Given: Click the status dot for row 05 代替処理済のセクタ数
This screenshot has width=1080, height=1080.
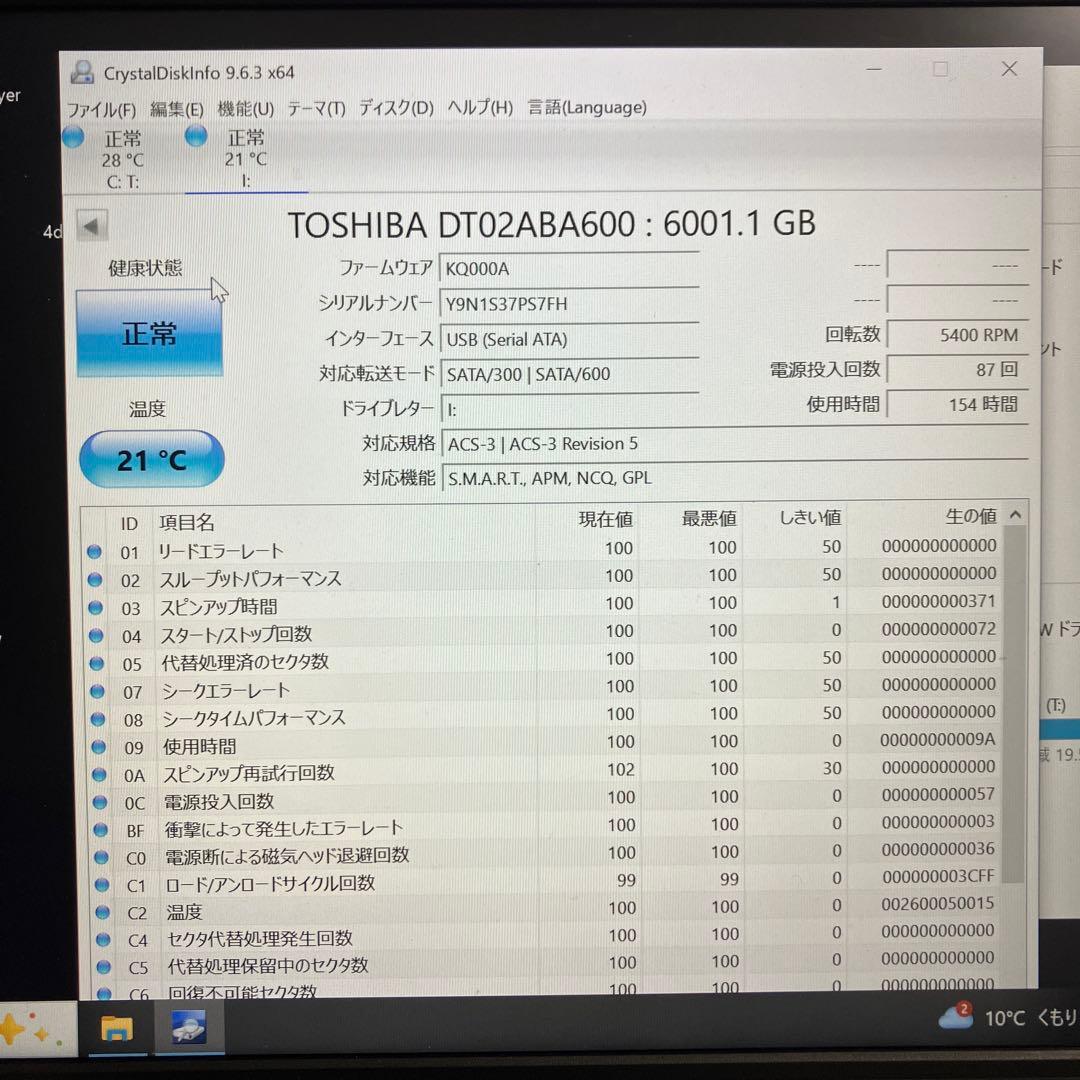Looking at the screenshot, I should 96,663.
